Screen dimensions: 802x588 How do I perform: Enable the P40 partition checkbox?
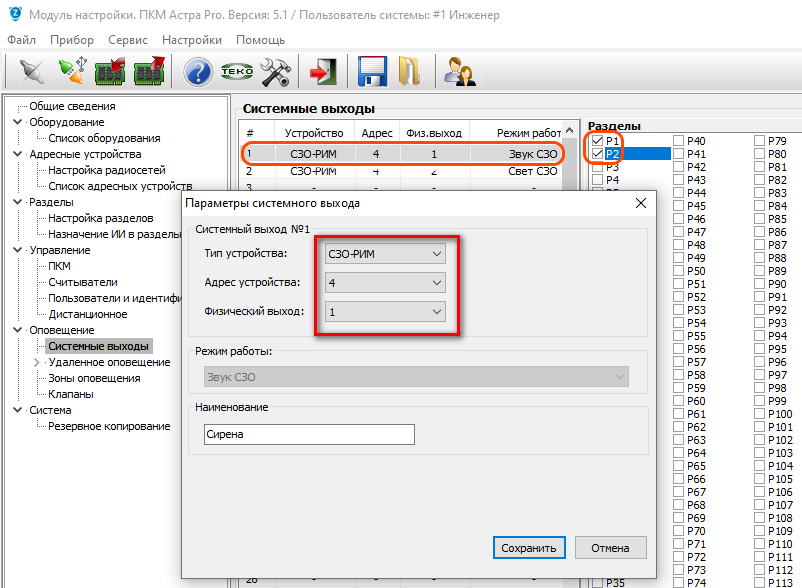tap(679, 141)
